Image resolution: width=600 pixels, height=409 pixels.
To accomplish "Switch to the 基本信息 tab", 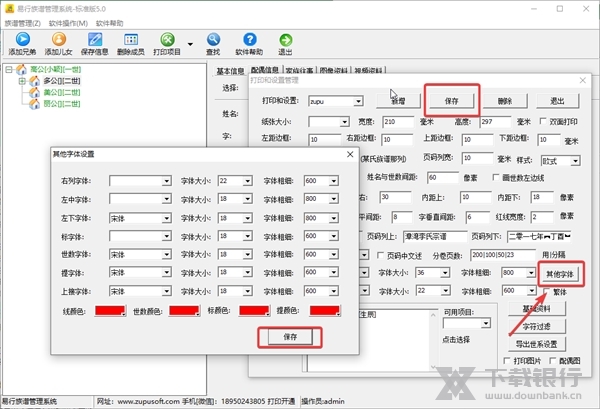I will click(x=230, y=71).
